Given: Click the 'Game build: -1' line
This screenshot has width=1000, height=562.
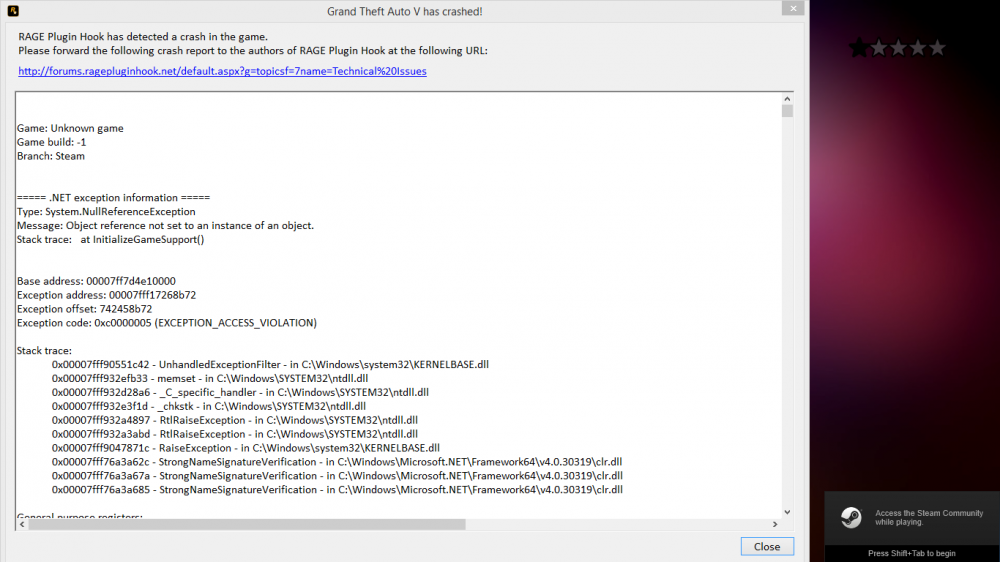Looking at the screenshot, I should click(52, 142).
